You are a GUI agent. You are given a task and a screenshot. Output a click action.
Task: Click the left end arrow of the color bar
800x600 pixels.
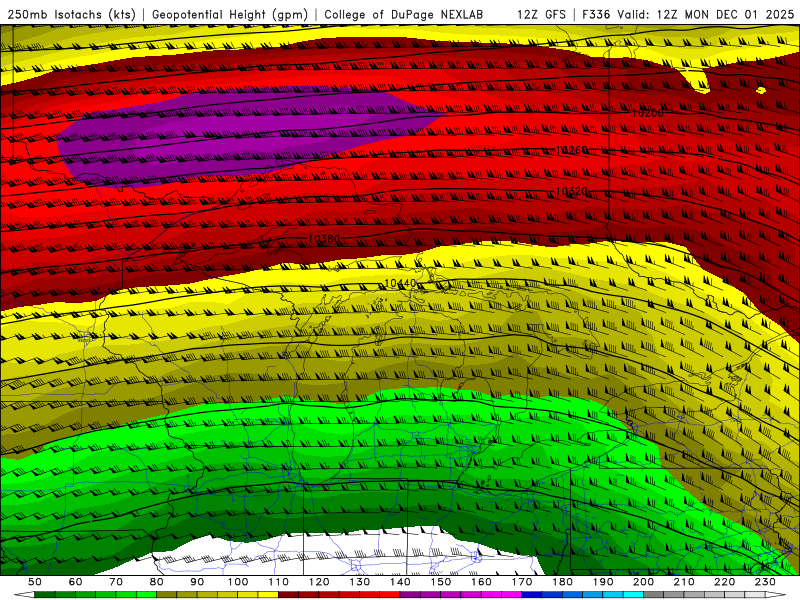click(x=24, y=595)
